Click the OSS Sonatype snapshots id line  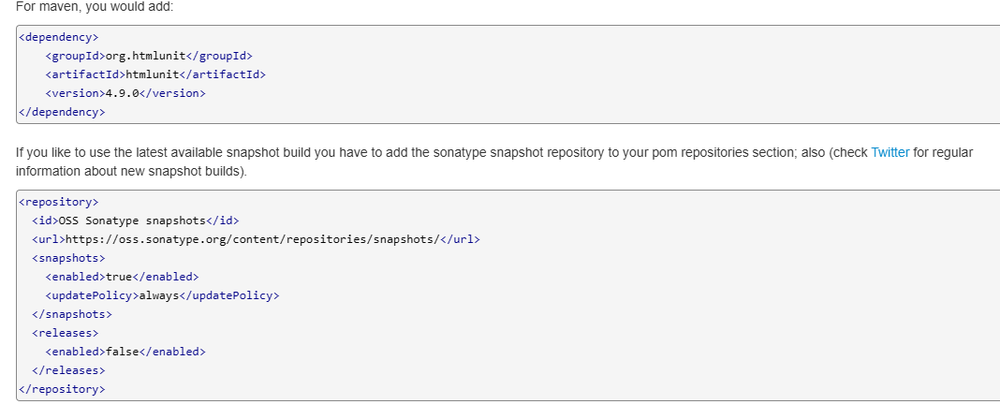[x=136, y=221]
